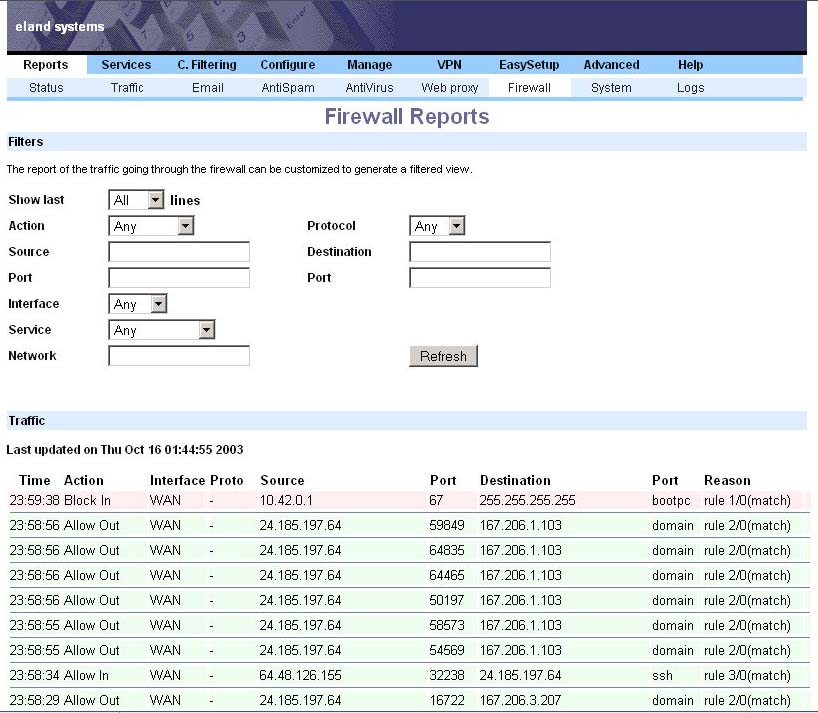This screenshot has height=713, width=818.
Task: Select source port 64465
Action: 447,575
